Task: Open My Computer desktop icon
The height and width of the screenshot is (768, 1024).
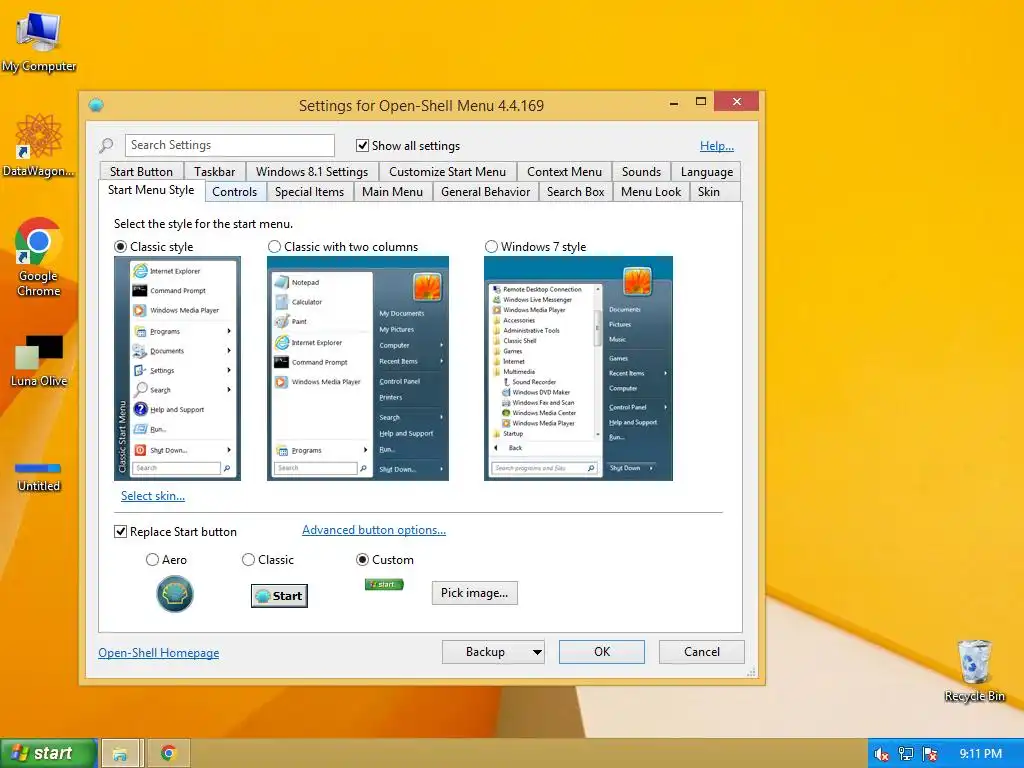Action: pyautogui.click(x=39, y=42)
